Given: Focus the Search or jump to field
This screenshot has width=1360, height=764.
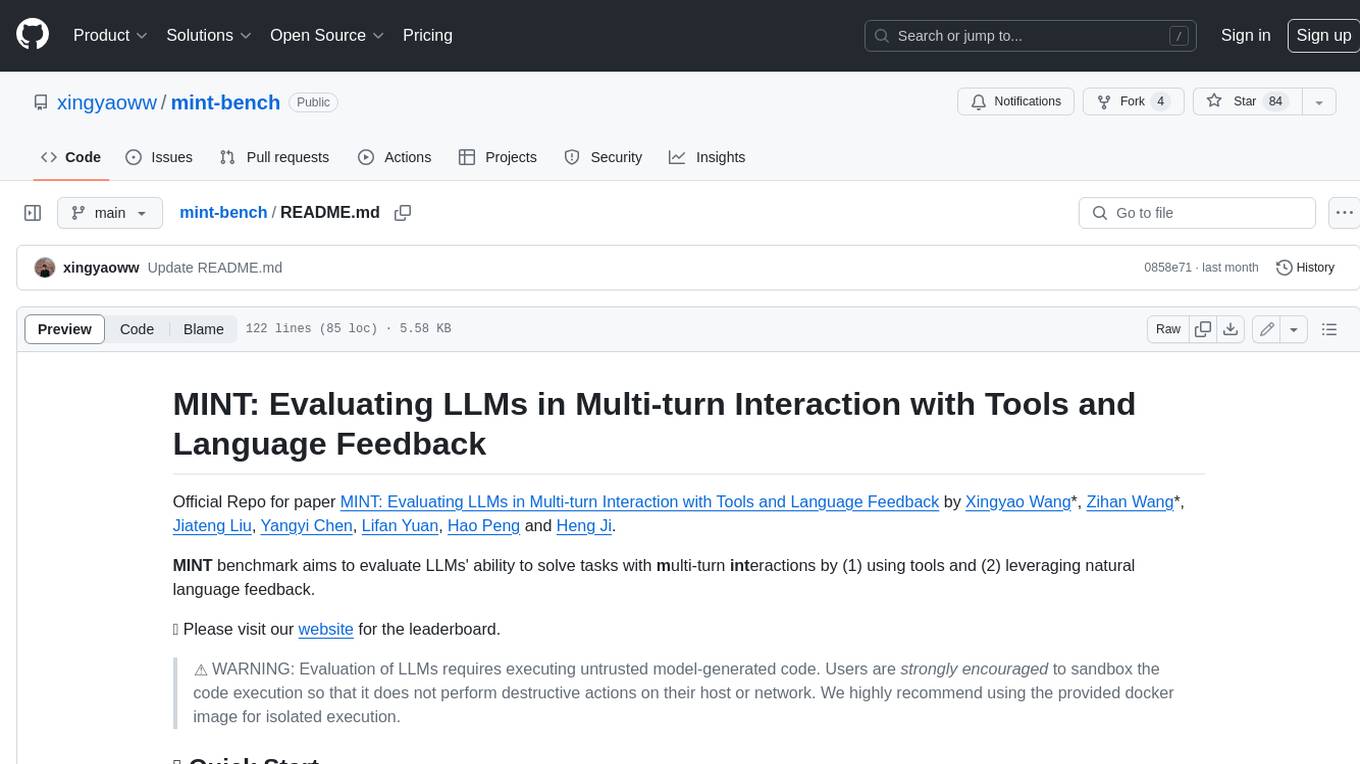Looking at the screenshot, I should (1031, 36).
